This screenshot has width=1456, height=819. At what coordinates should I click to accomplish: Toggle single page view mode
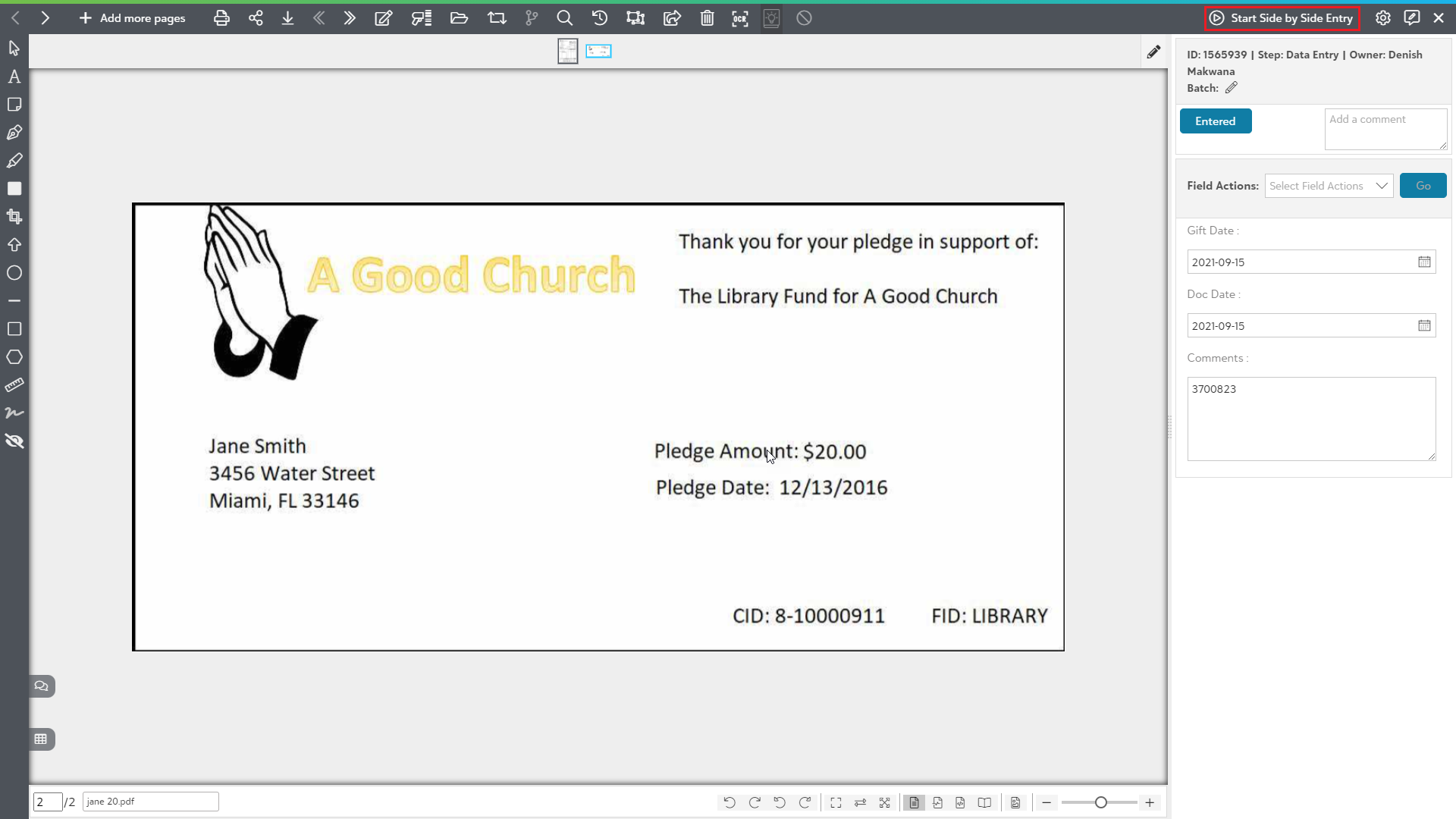click(914, 802)
